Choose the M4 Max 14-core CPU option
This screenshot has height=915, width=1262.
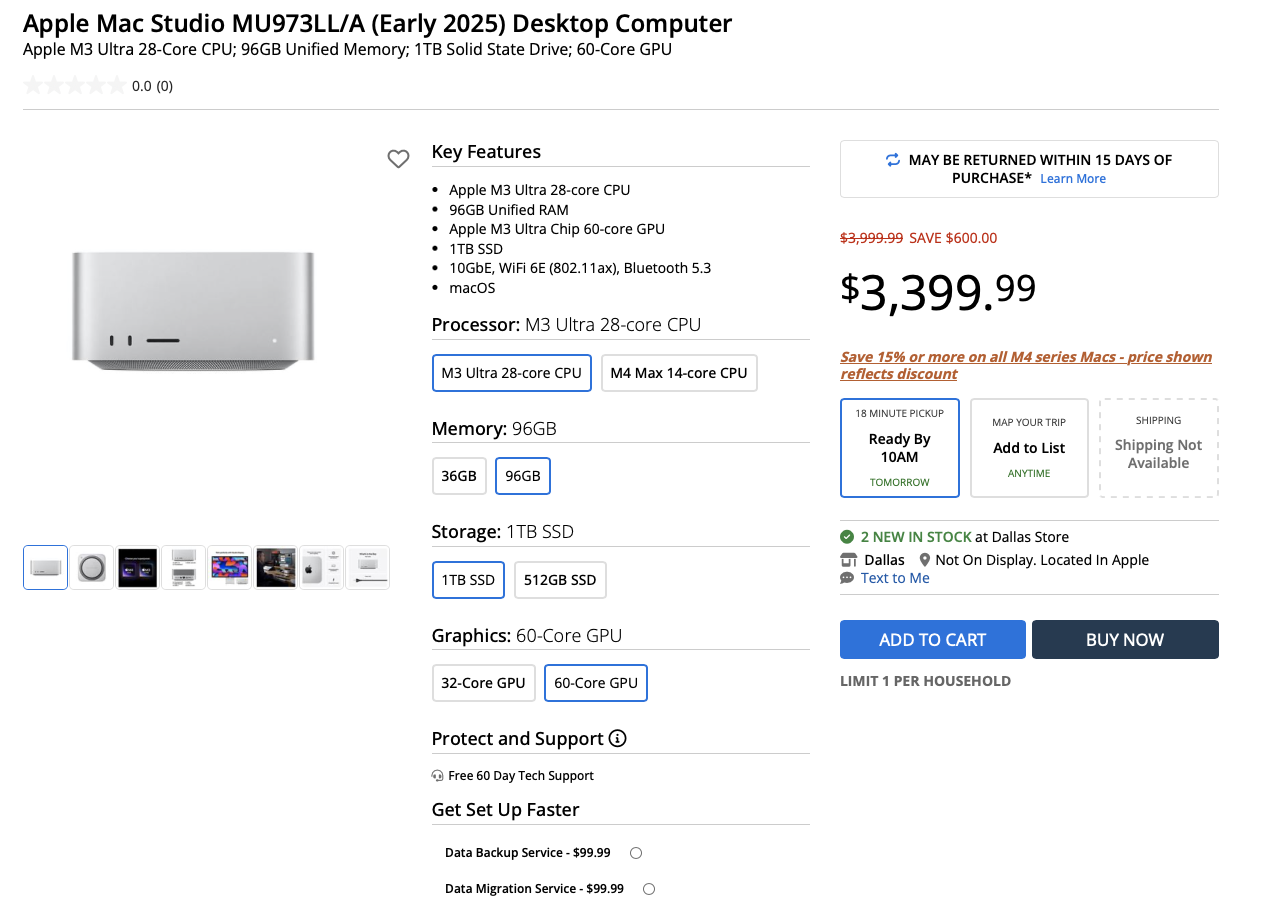[679, 373]
